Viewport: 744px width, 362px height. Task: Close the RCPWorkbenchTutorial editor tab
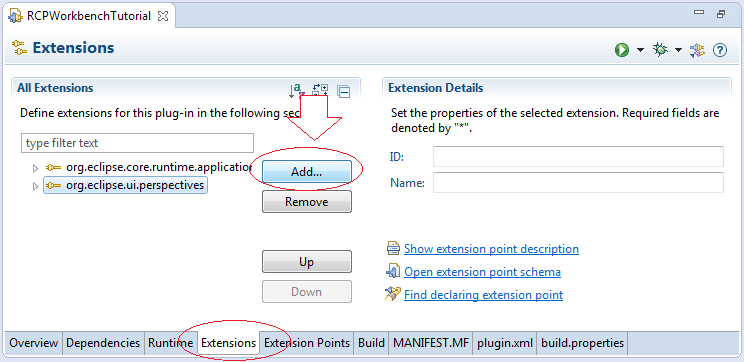click(163, 16)
